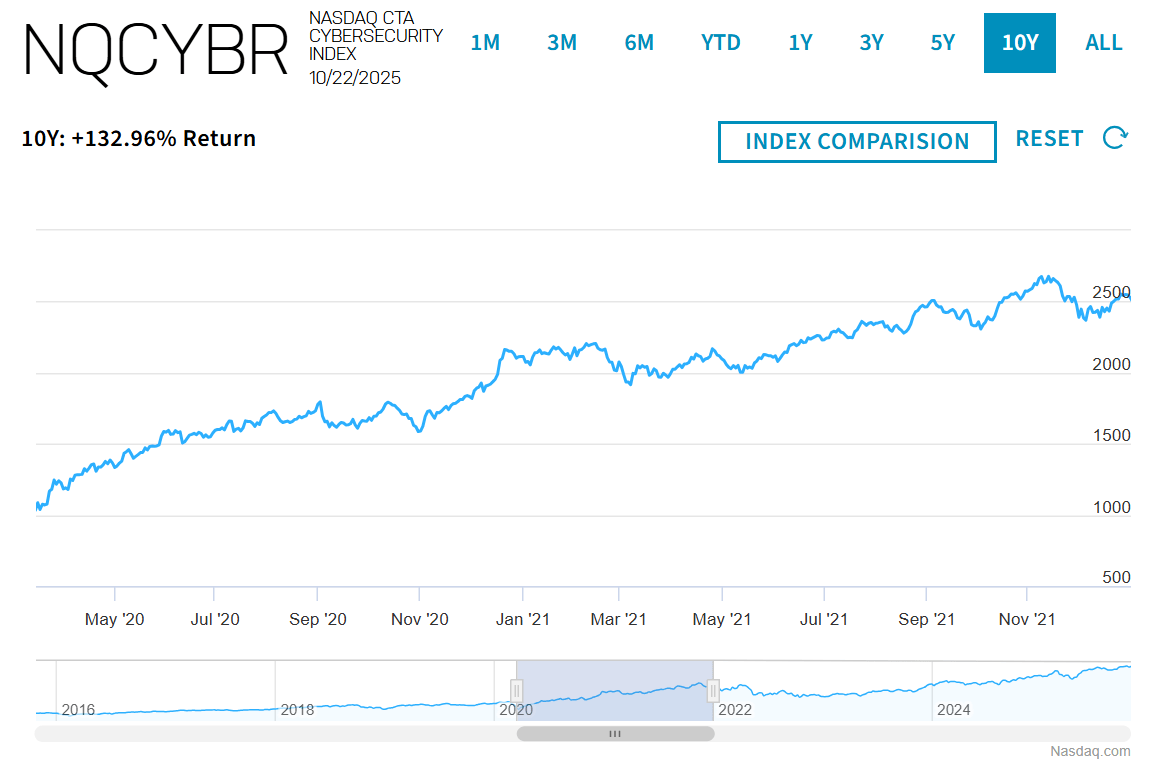
Task: Click the 10/22/2025 date text
Action: 355,78
